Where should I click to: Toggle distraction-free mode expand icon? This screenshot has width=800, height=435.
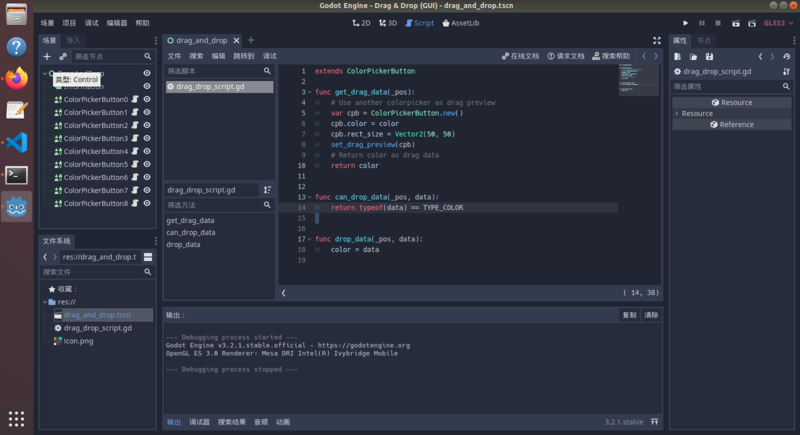click(x=657, y=41)
